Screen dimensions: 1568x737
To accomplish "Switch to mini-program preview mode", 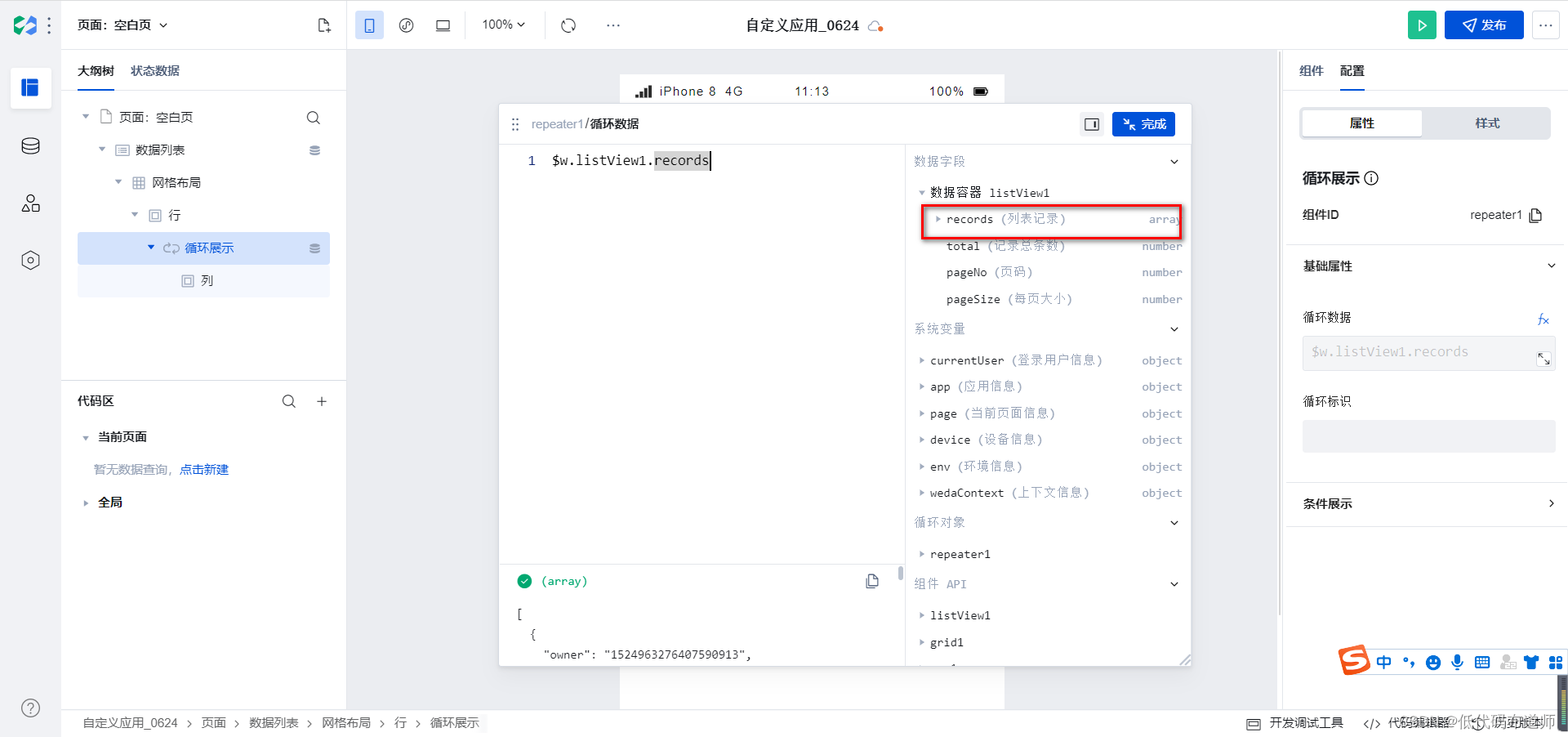I will click(406, 25).
